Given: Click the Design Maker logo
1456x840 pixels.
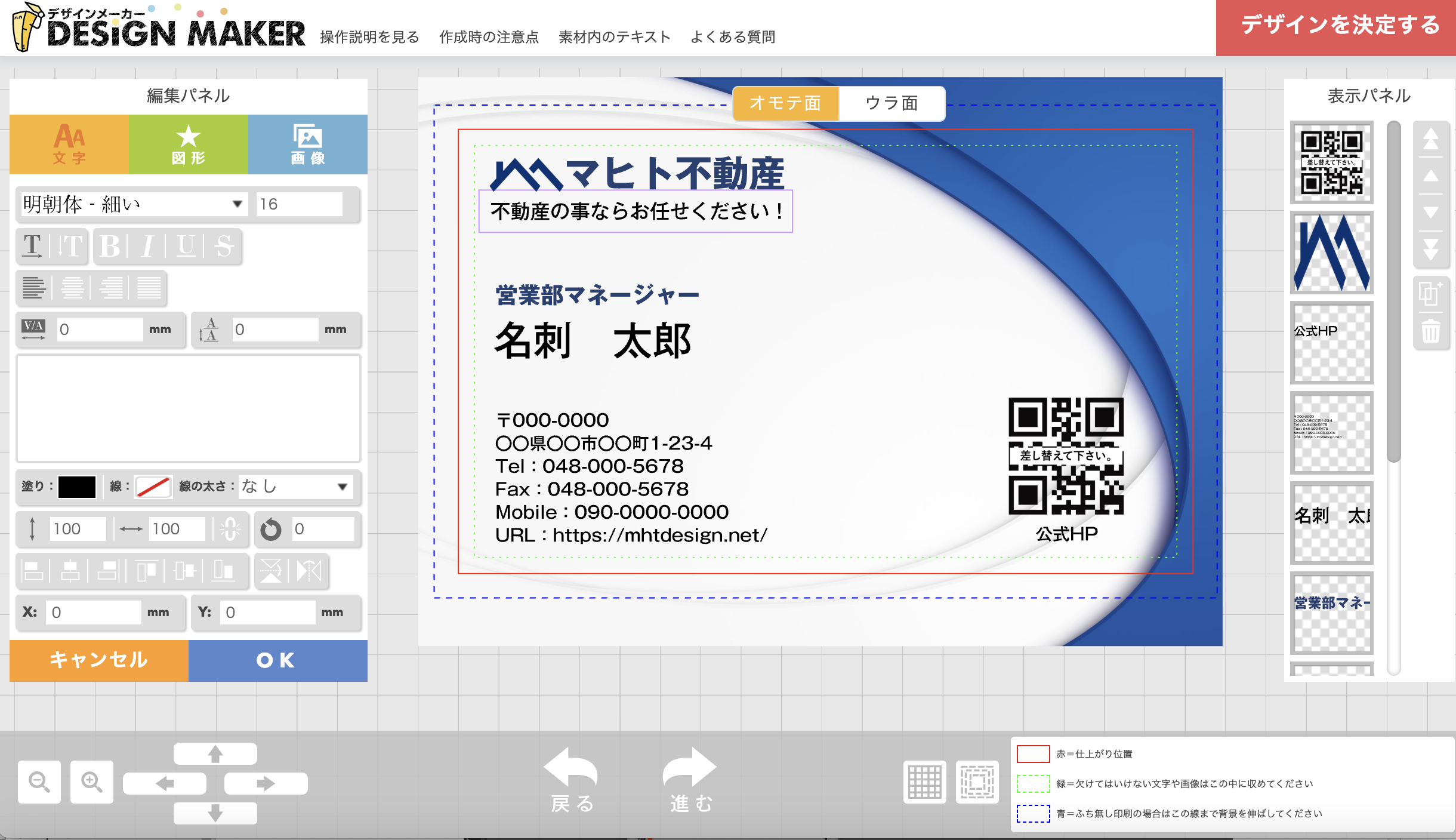Looking at the screenshot, I should click(x=159, y=27).
